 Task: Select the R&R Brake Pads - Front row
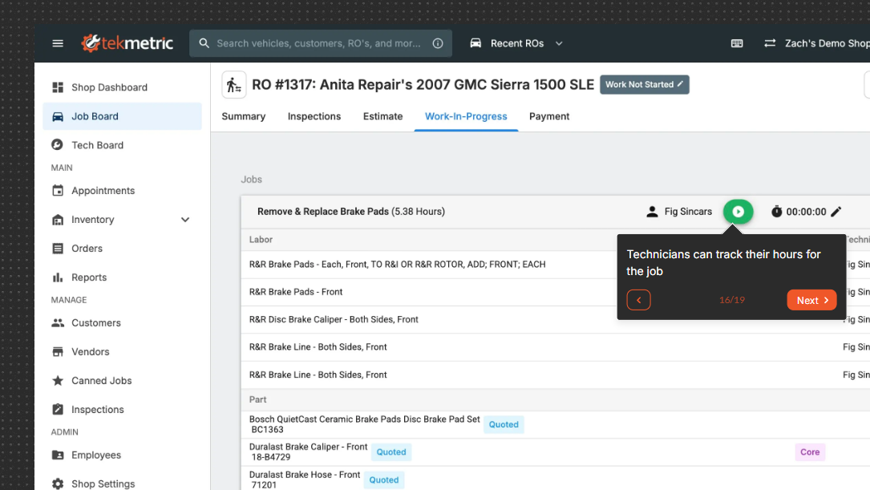[555, 292]
